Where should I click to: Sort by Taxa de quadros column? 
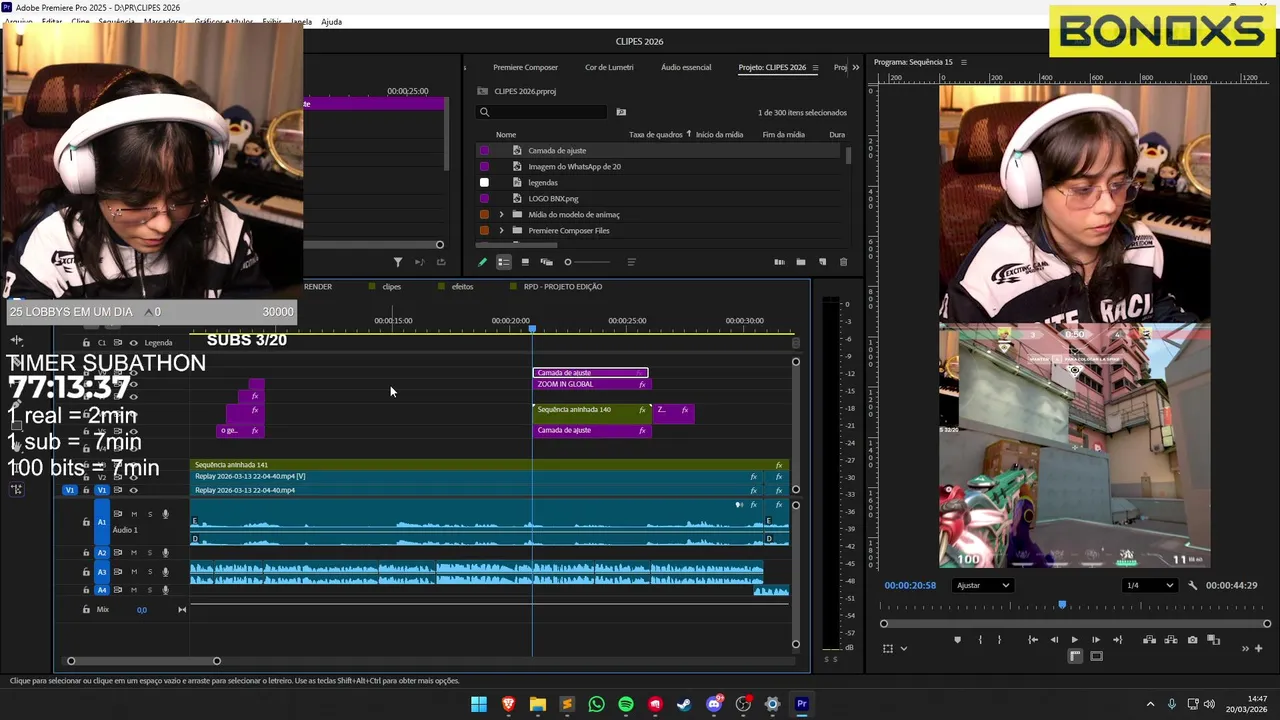coord(656,134)
